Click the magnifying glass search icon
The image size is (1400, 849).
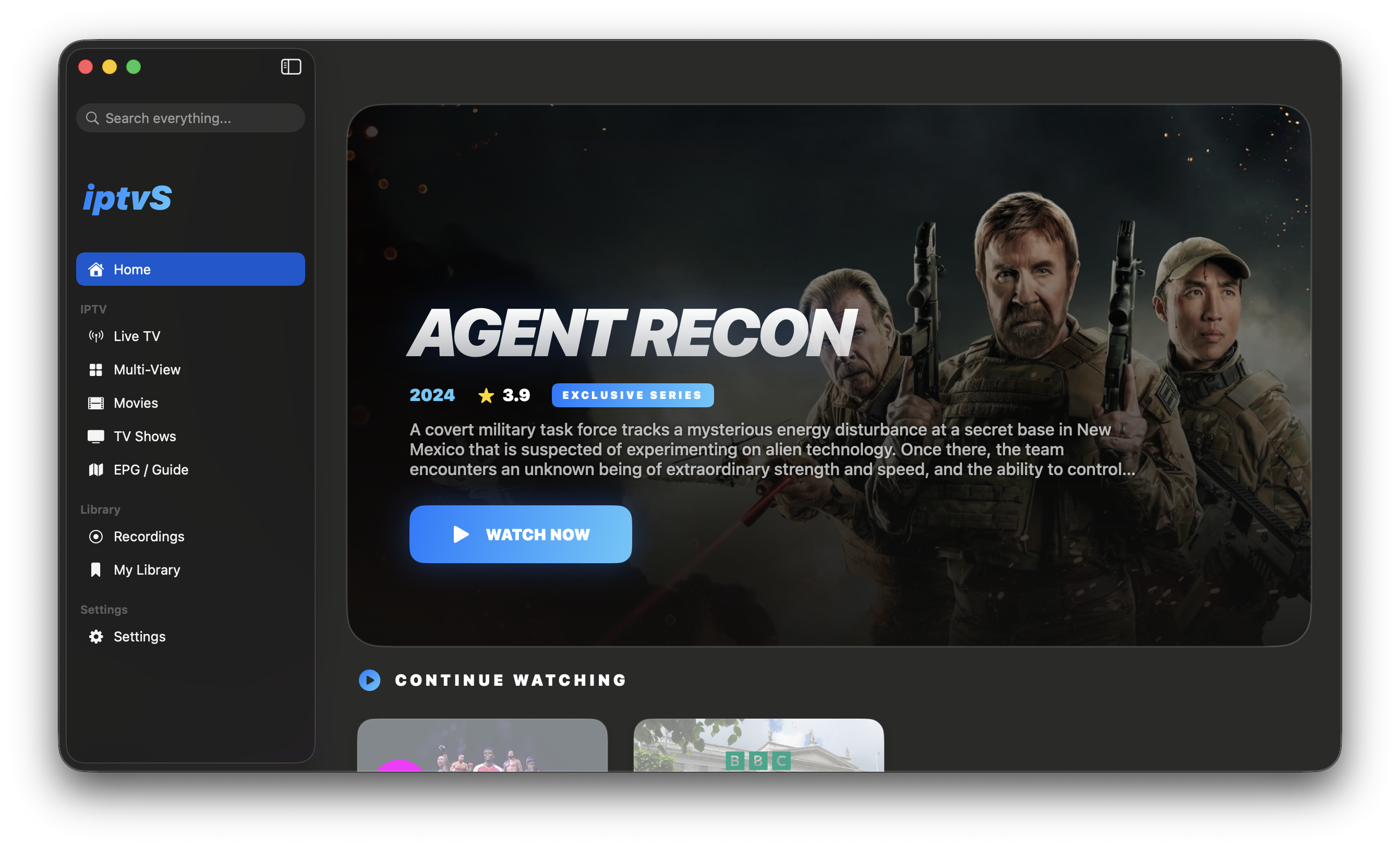click(x=92, y=118)
